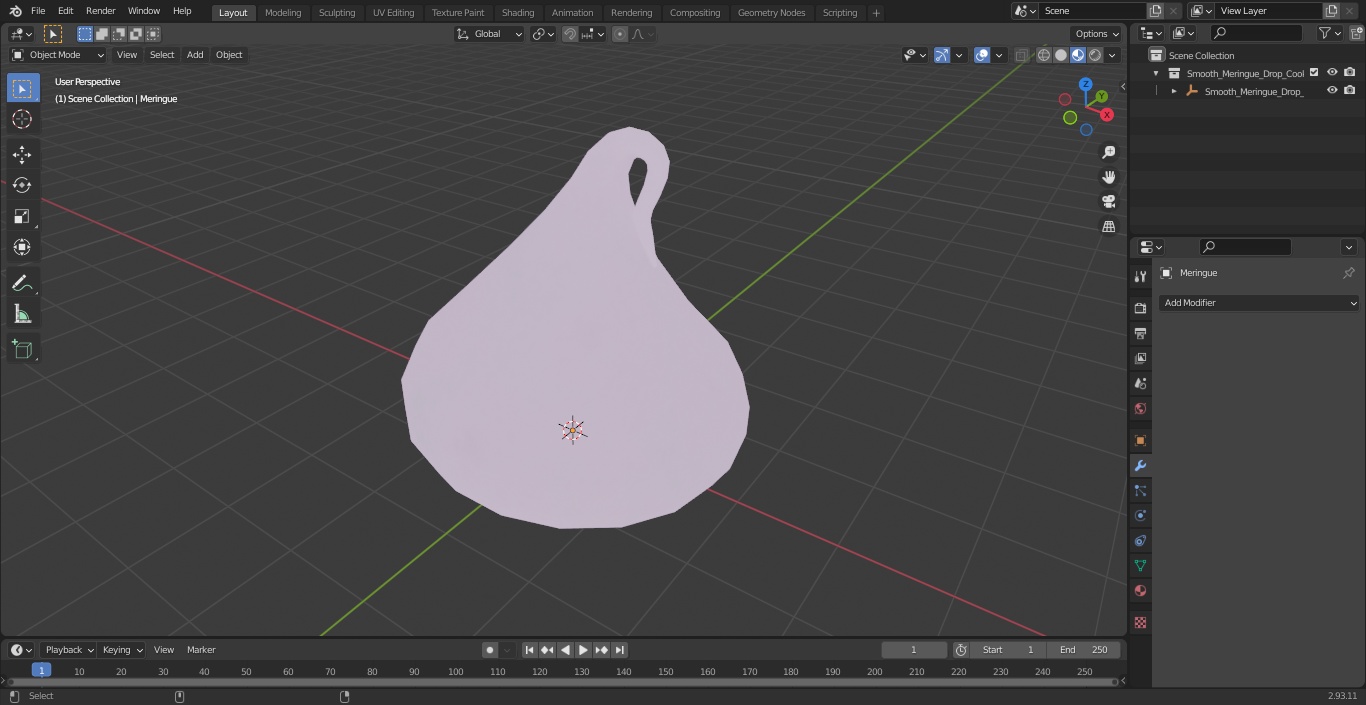The height and width of the screenshot is (705, 1366).
Task: Click the timeline Marker menu
Action: 201,650
